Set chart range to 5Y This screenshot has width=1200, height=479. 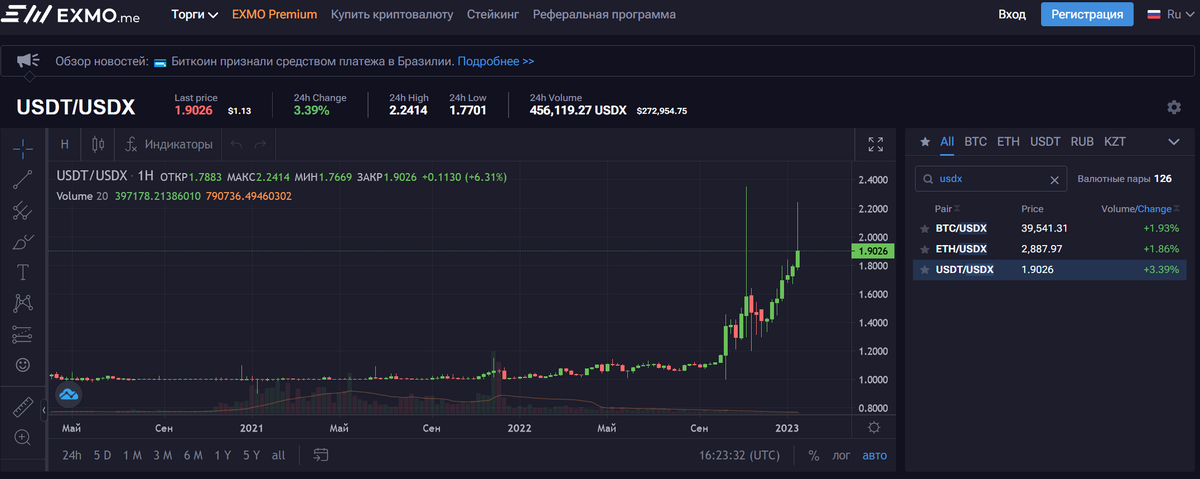[x=251, y=455]
